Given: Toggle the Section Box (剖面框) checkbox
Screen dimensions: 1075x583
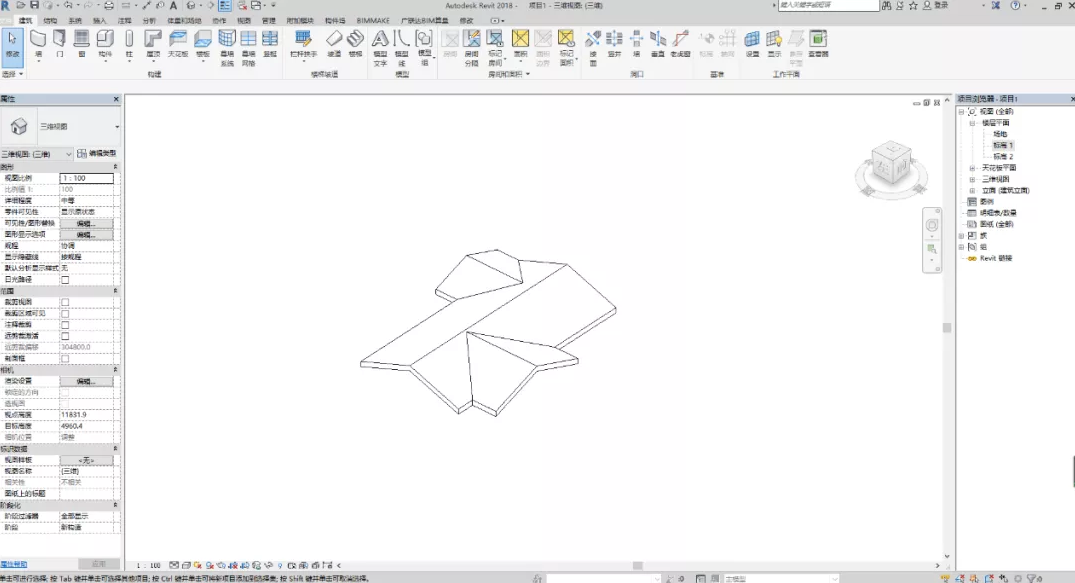Looking at the screenshot, I should click(65, 359).
